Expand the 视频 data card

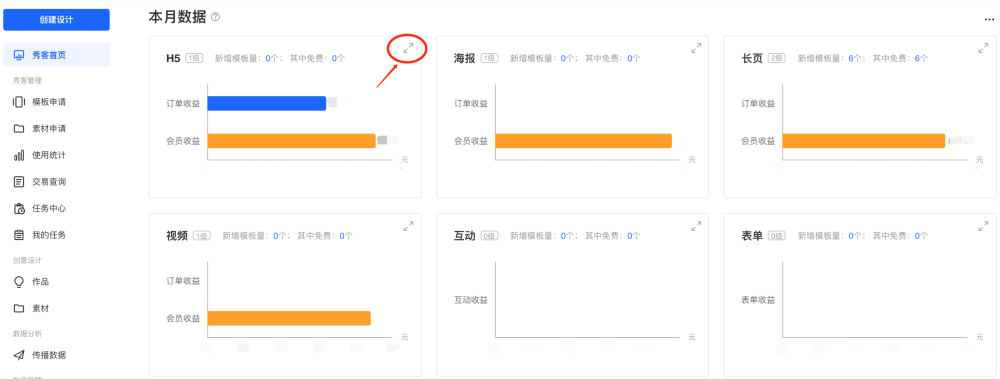409,226
